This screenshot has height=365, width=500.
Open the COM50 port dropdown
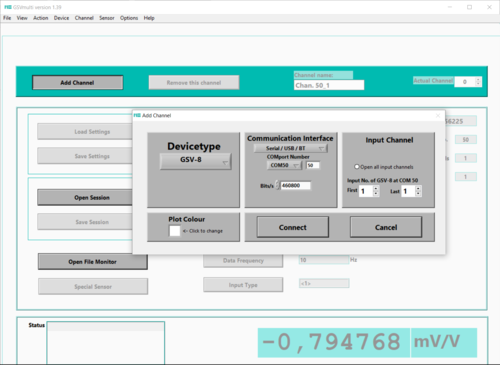point(284,165)
